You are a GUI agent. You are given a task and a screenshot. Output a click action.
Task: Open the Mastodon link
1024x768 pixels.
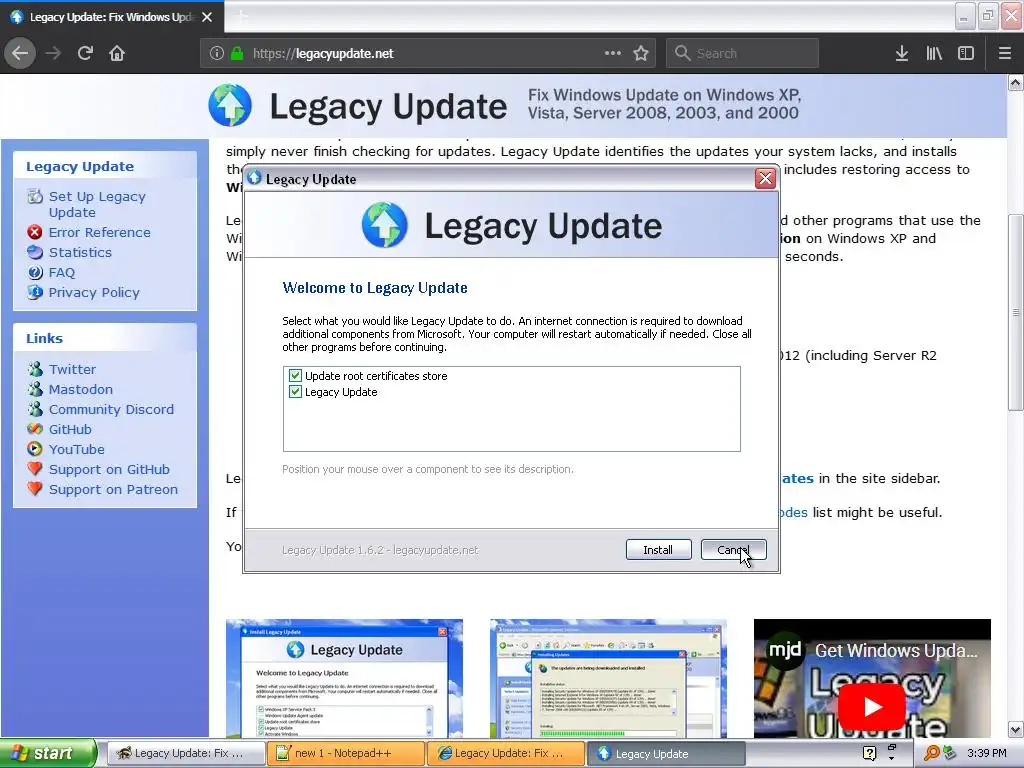point(81,389)
